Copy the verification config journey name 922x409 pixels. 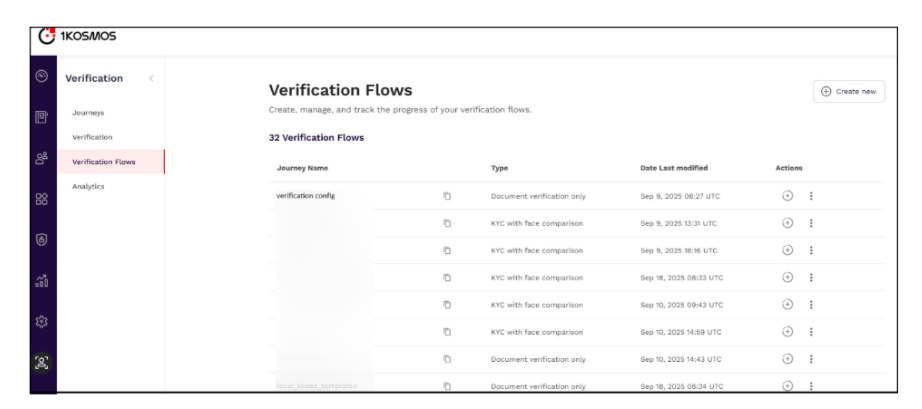447,196
